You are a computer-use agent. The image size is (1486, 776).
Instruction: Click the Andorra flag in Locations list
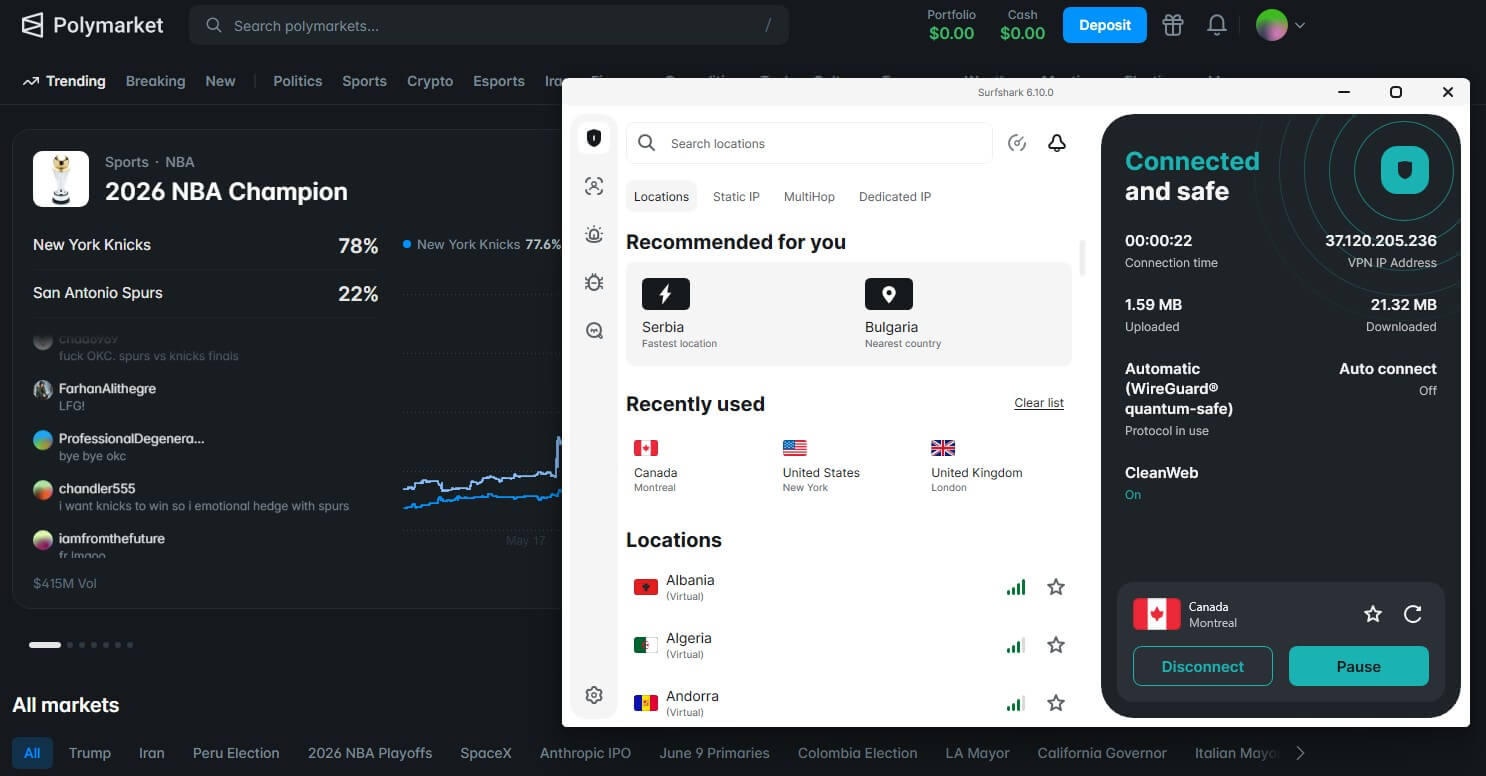click(x=646, y=703)
